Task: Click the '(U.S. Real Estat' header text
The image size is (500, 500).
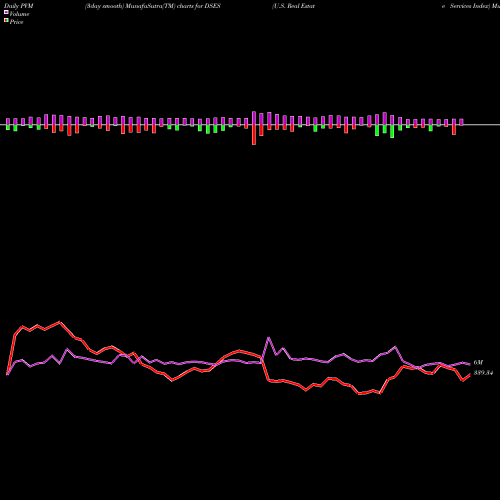Action: pyautogui.click(x=293, y=6)
